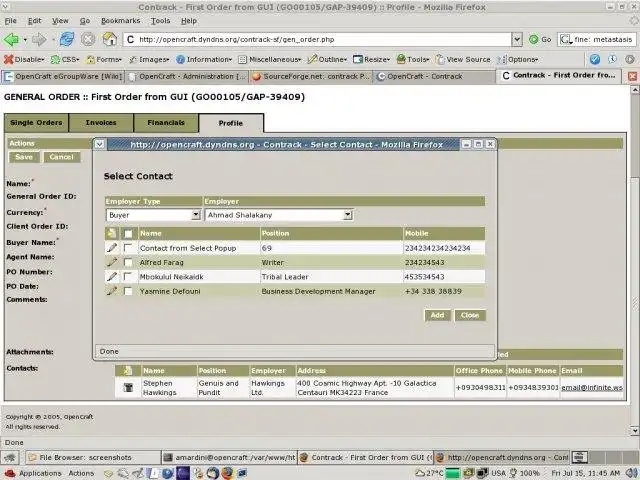The width and height of the screenshot is (640, 480).
Task: Open the Employer dropdown showing Ahmad Shalakany
Action: [x=278, y=215]
